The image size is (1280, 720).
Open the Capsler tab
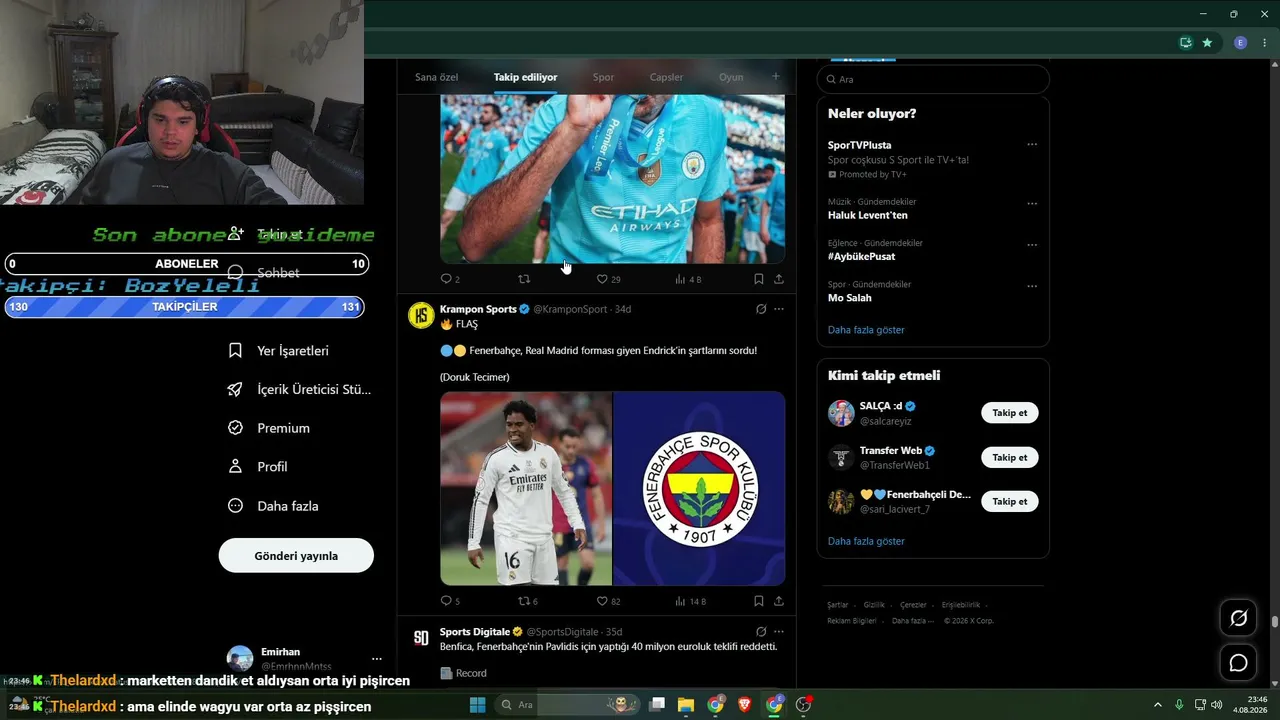666,77
